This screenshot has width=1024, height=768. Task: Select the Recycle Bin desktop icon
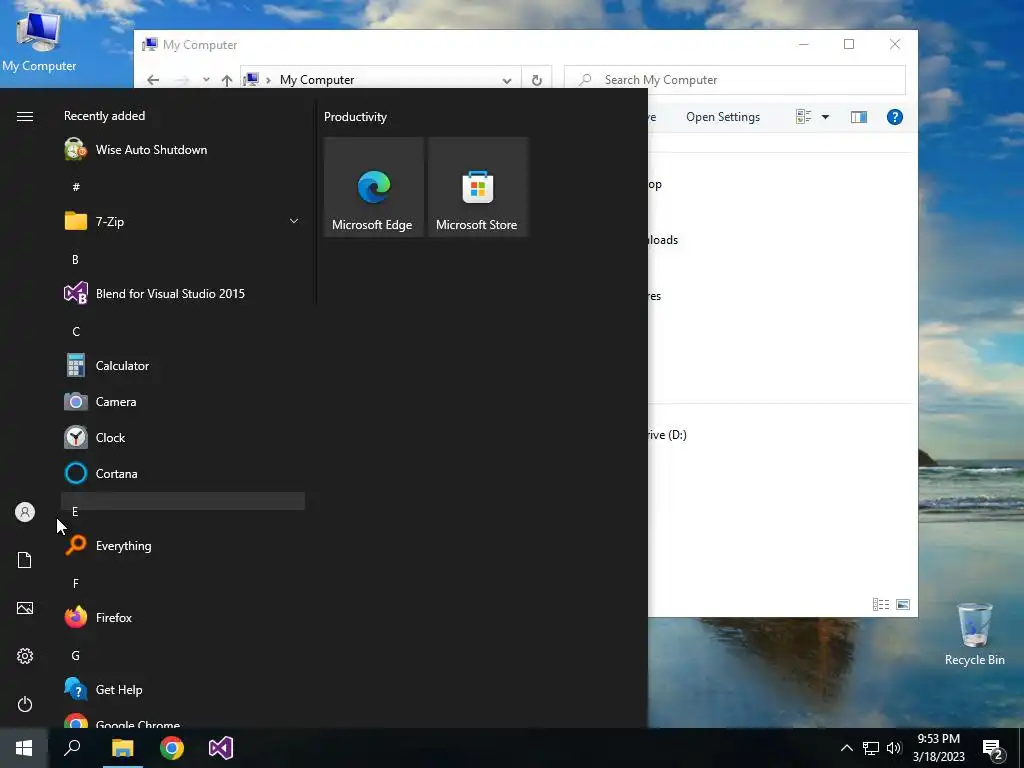(x=974, y=633)
